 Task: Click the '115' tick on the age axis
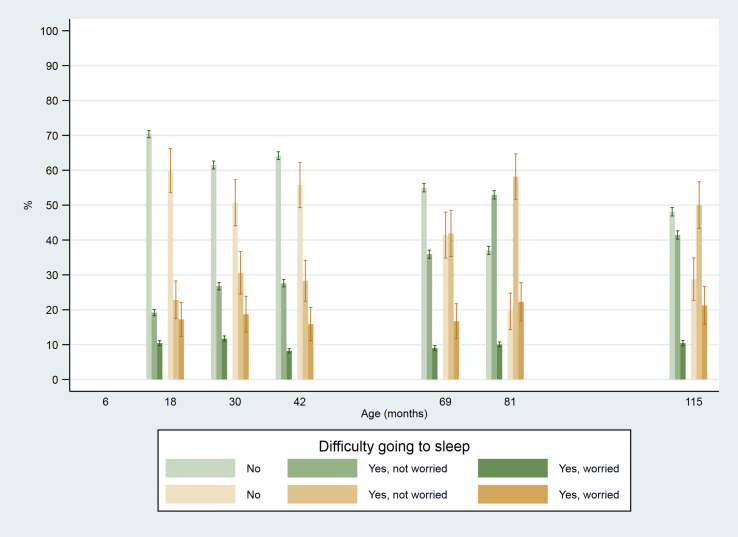click(x=693, y=402)
